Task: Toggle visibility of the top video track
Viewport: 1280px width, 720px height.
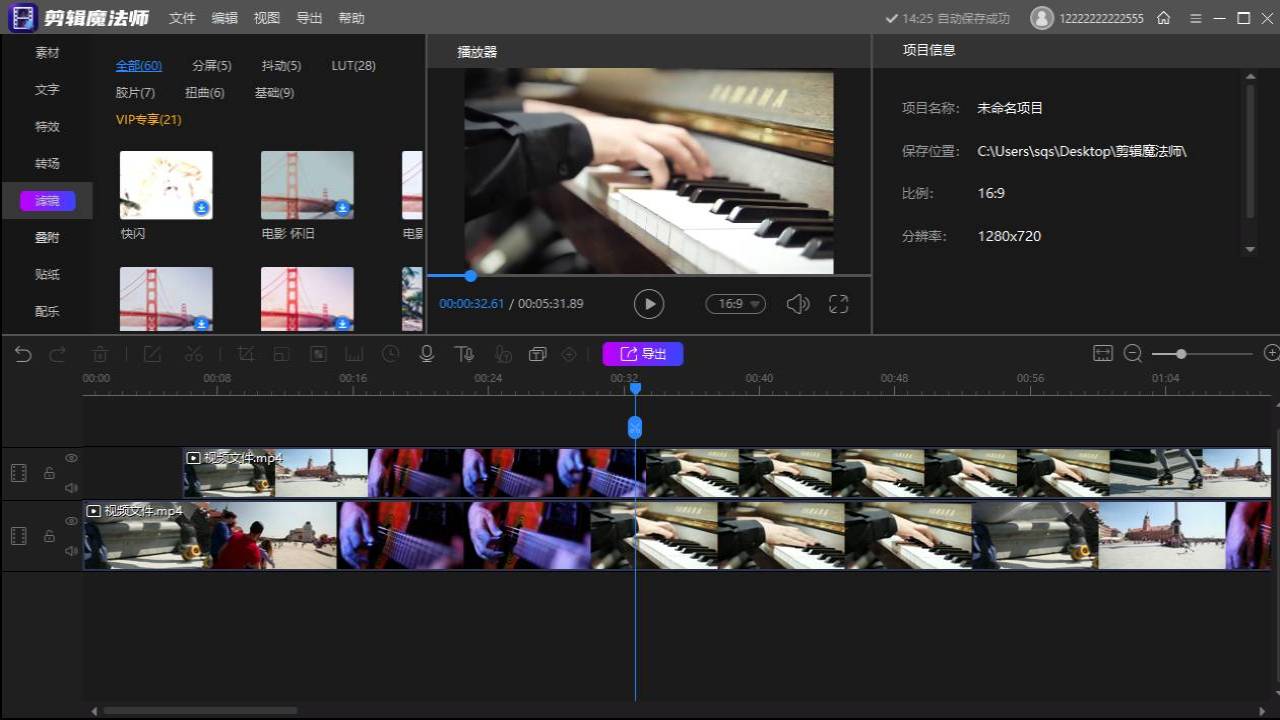Action: (x=71, y=458)
